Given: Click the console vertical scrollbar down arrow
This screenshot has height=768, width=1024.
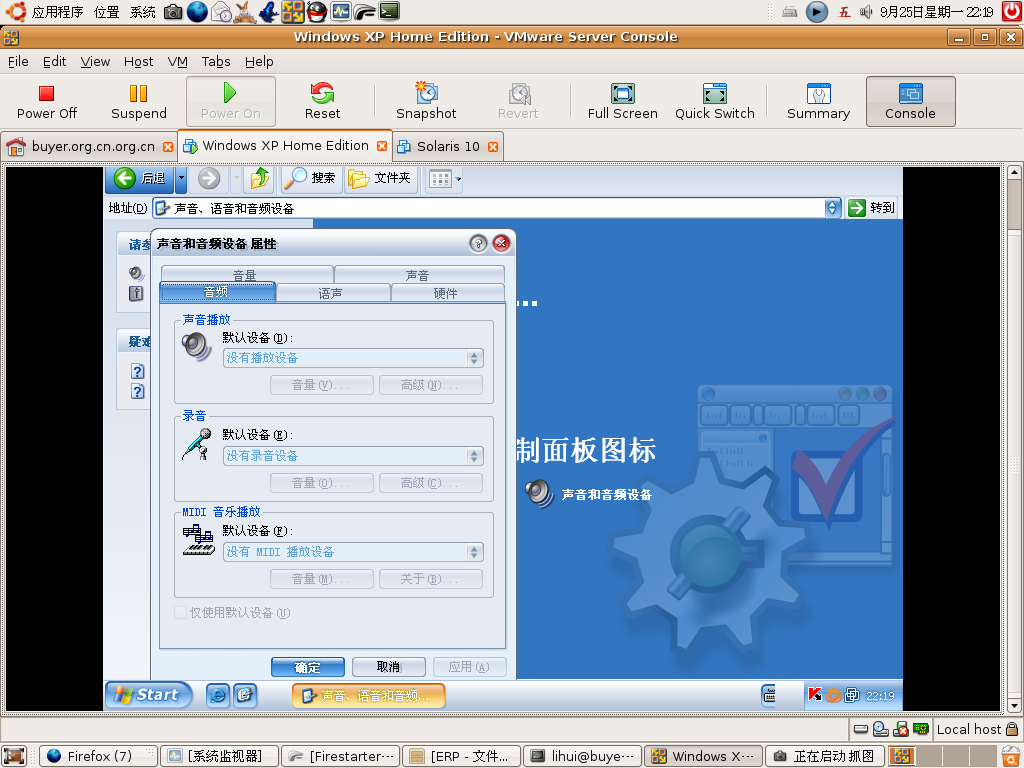Looking at the screenshot, I should click(x=1014, y=706).
